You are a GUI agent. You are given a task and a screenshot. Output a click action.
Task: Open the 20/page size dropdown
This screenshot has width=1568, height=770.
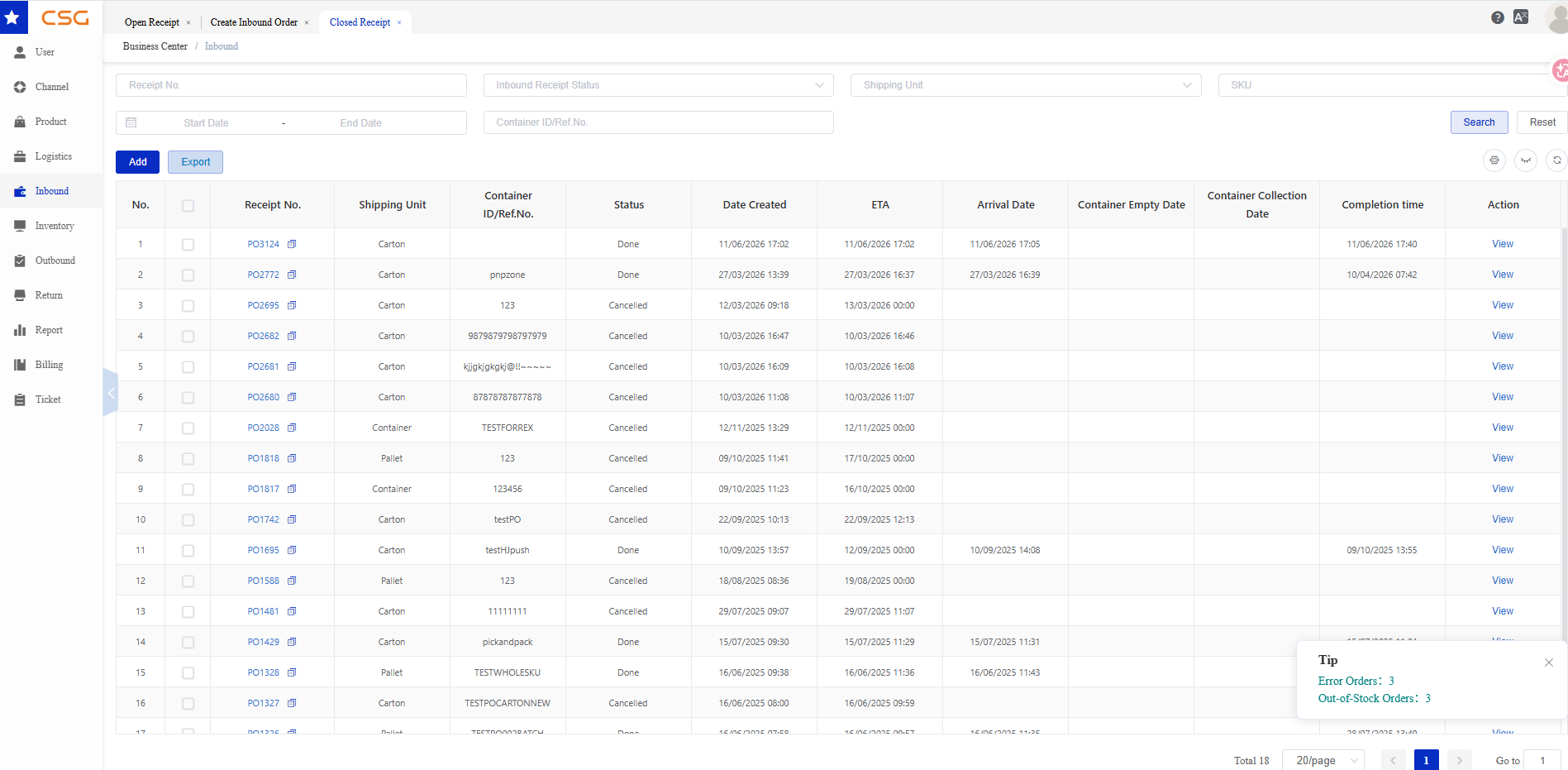tap(1323, 760)
